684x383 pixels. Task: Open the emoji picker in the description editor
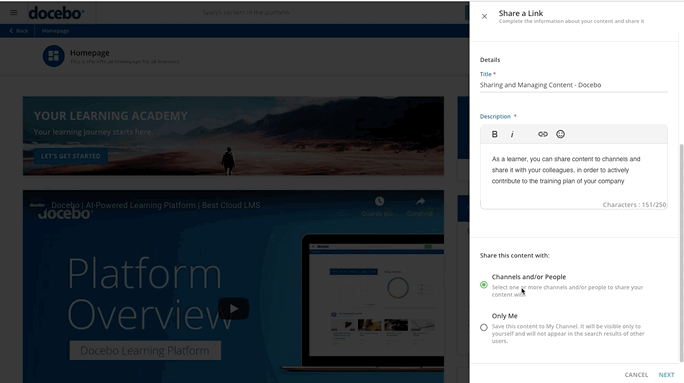coord(561,134)
